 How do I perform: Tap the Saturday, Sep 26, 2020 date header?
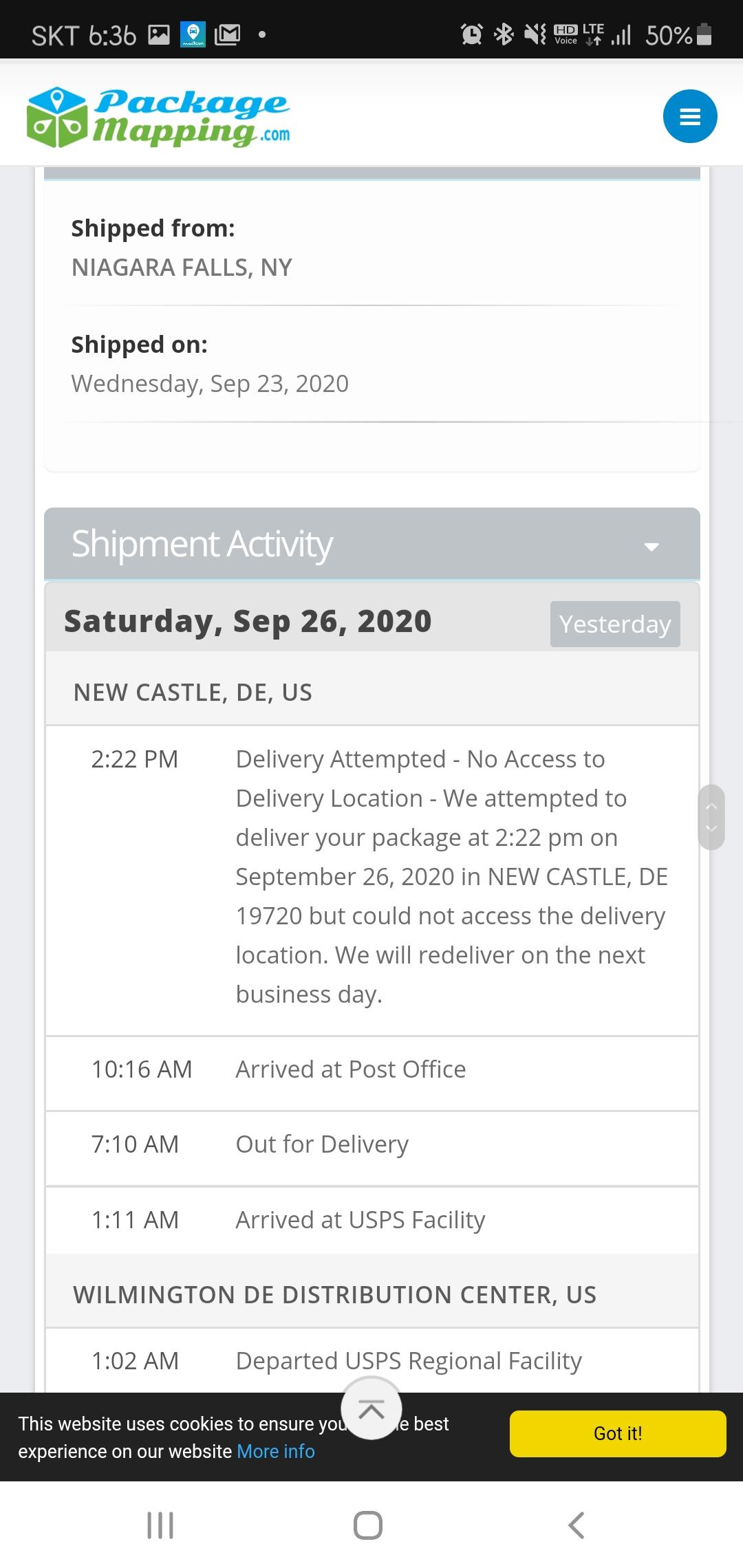(248, 621)
